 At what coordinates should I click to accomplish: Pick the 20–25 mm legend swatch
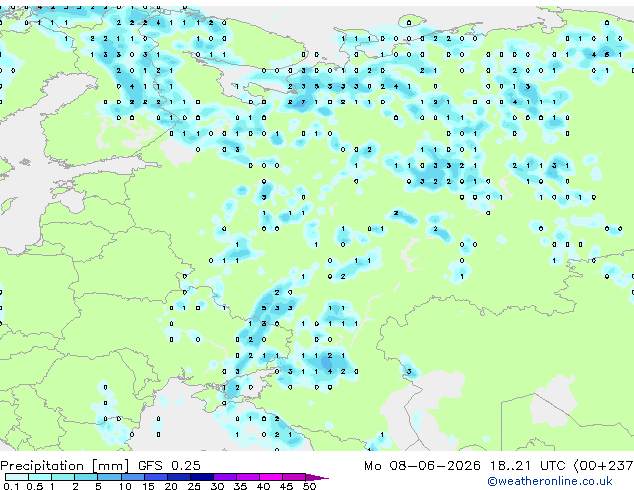point(178,477)
